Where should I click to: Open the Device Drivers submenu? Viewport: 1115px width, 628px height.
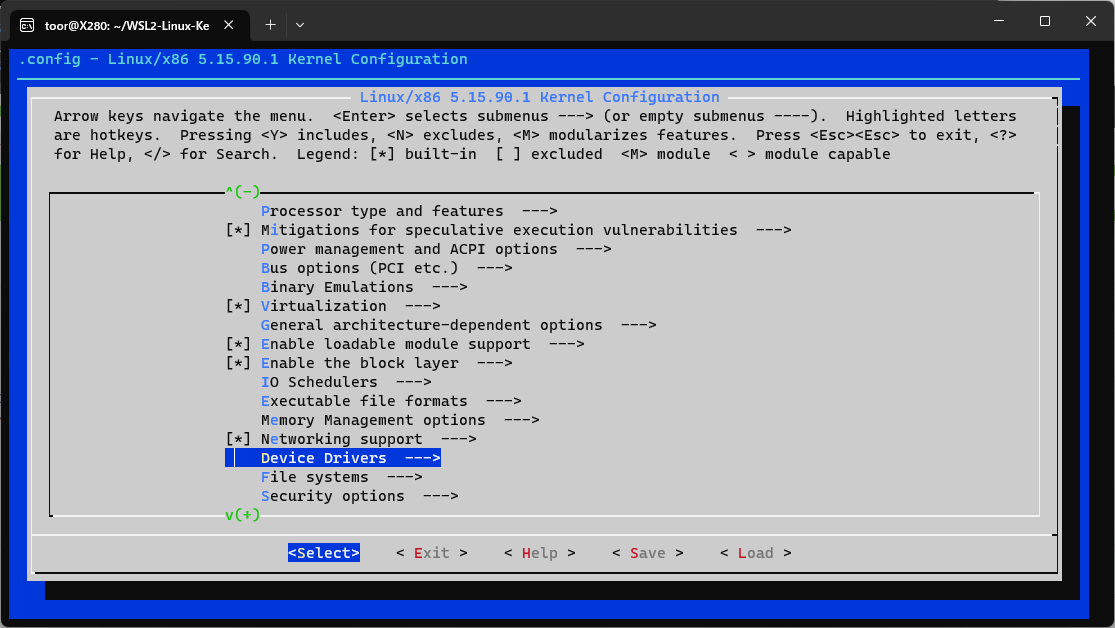click(330, 457)
